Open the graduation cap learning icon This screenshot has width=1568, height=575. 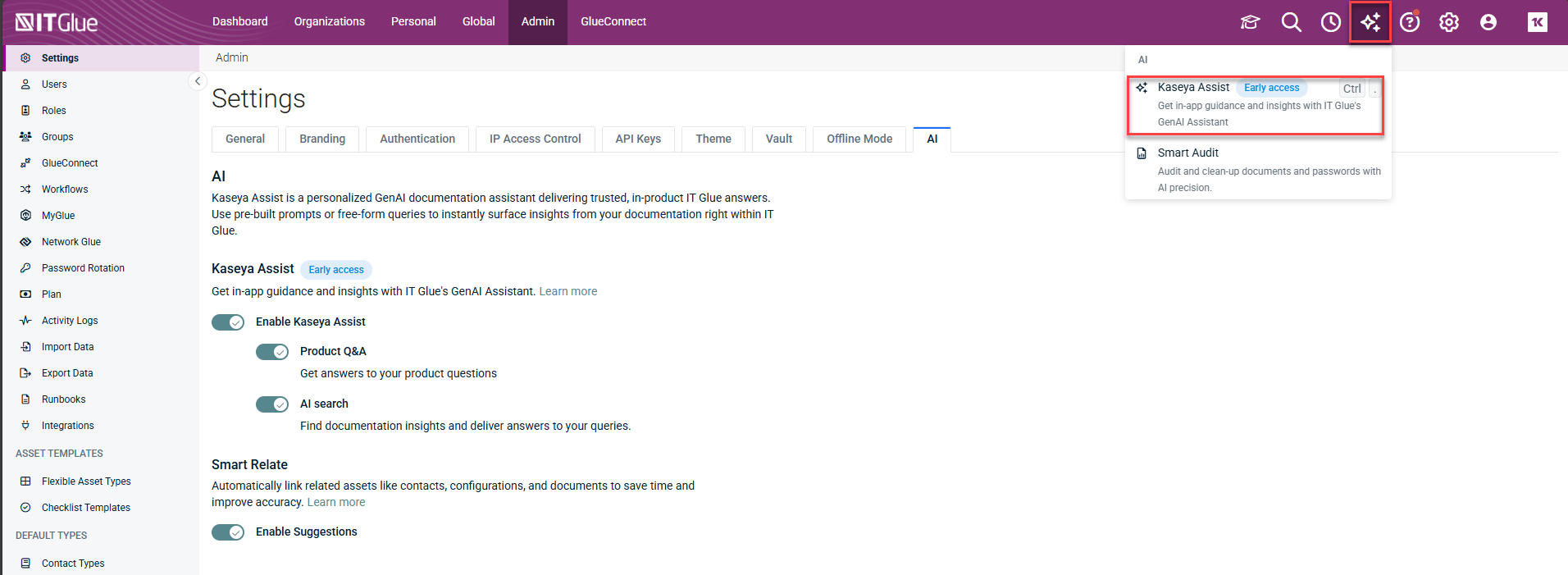[1250, 22]
